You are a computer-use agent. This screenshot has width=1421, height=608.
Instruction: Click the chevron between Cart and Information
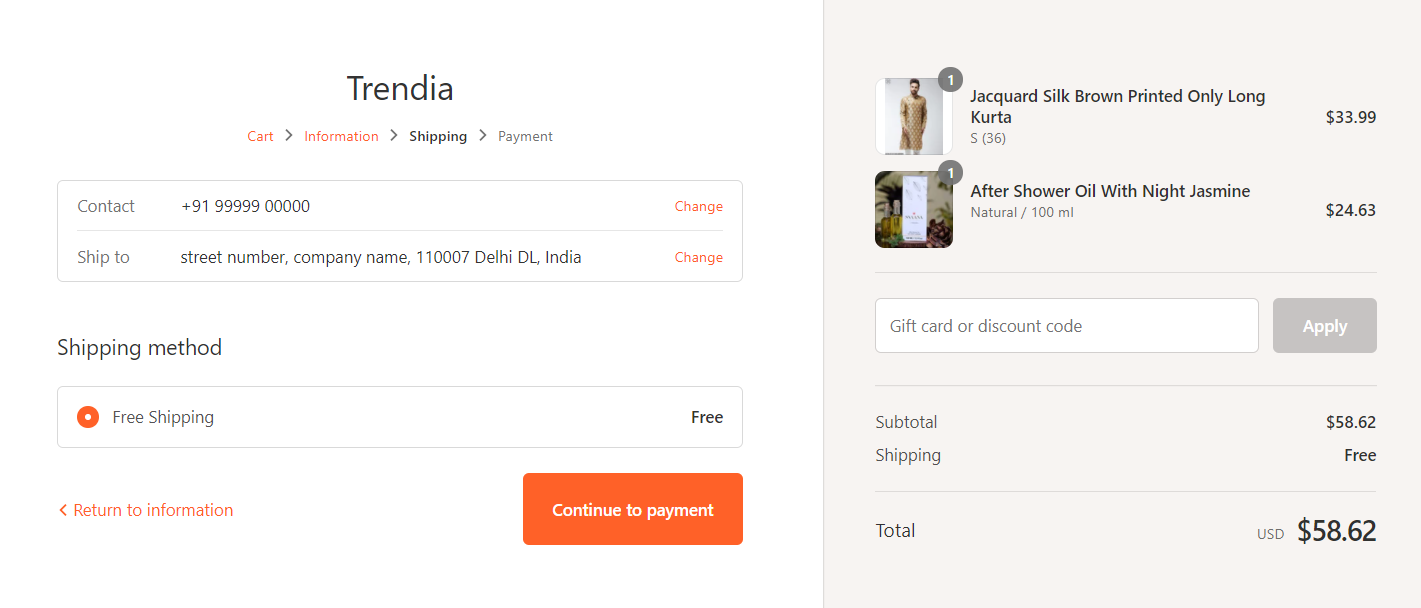[289, 135]
